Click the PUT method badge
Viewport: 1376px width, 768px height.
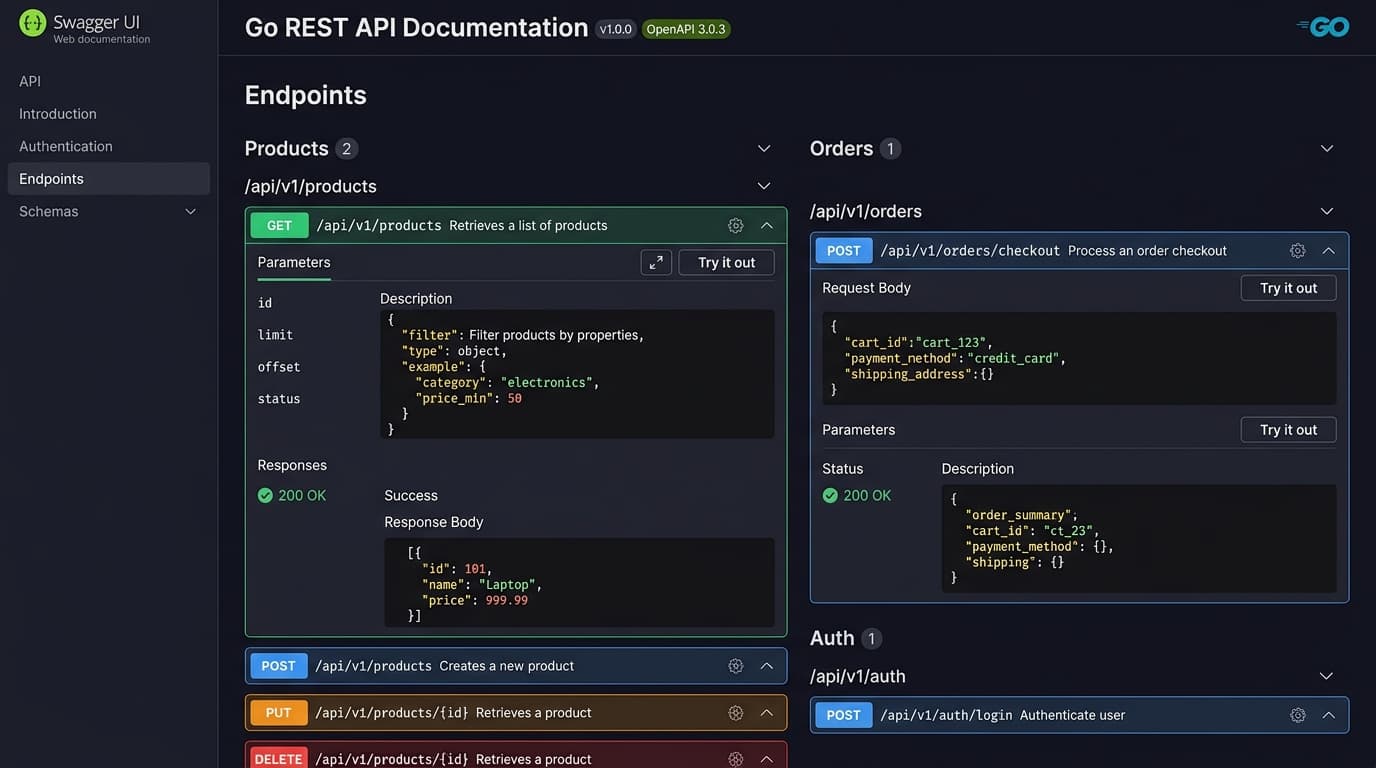(279, 713)
